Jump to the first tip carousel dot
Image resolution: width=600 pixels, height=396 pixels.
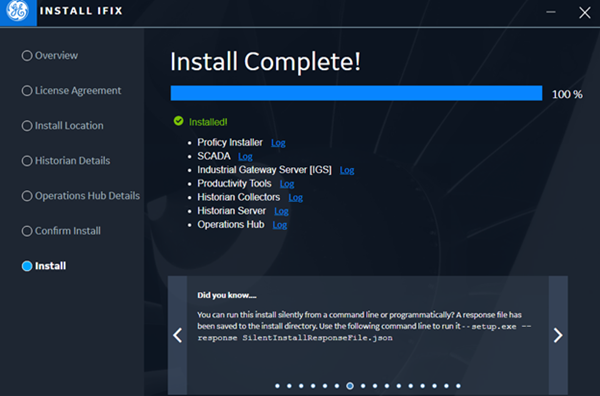[x=277, y=386]
